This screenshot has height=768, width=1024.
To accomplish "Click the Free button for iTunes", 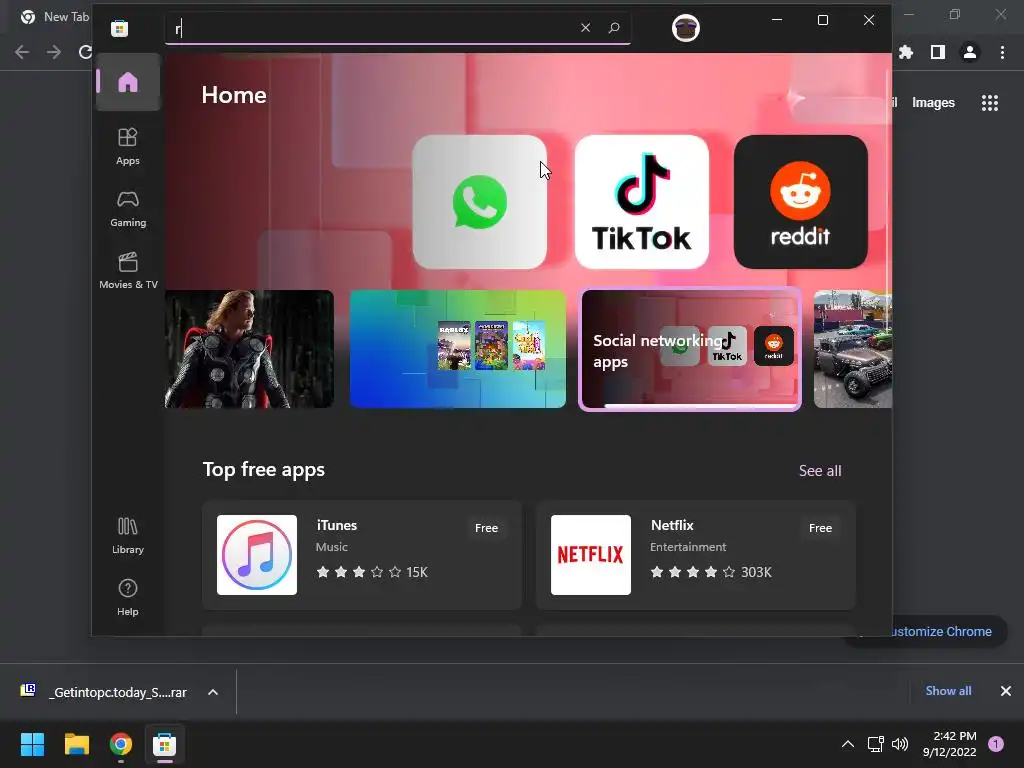I will tap(487, 528).
